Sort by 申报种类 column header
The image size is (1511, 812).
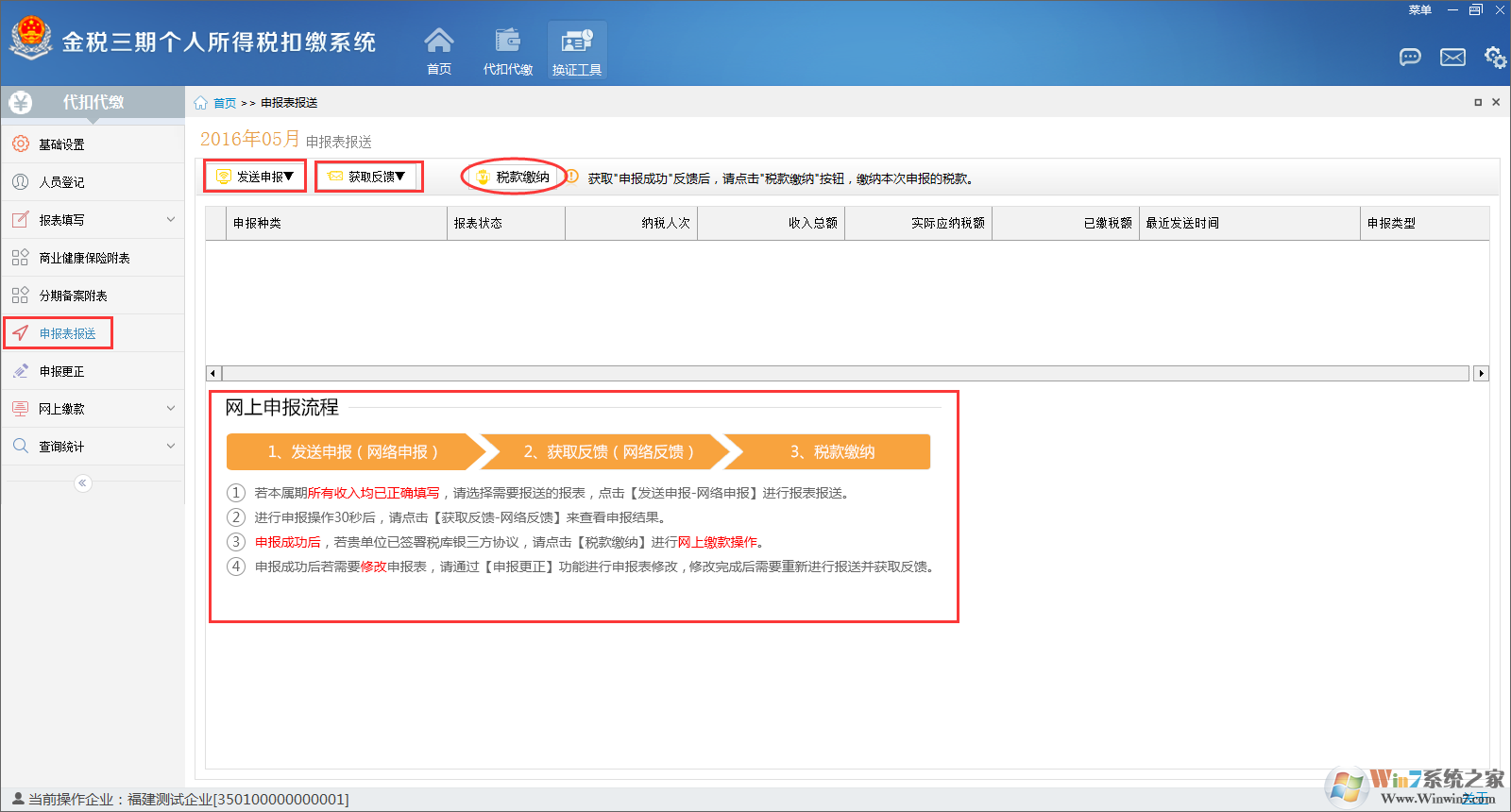tap(257, 224)
